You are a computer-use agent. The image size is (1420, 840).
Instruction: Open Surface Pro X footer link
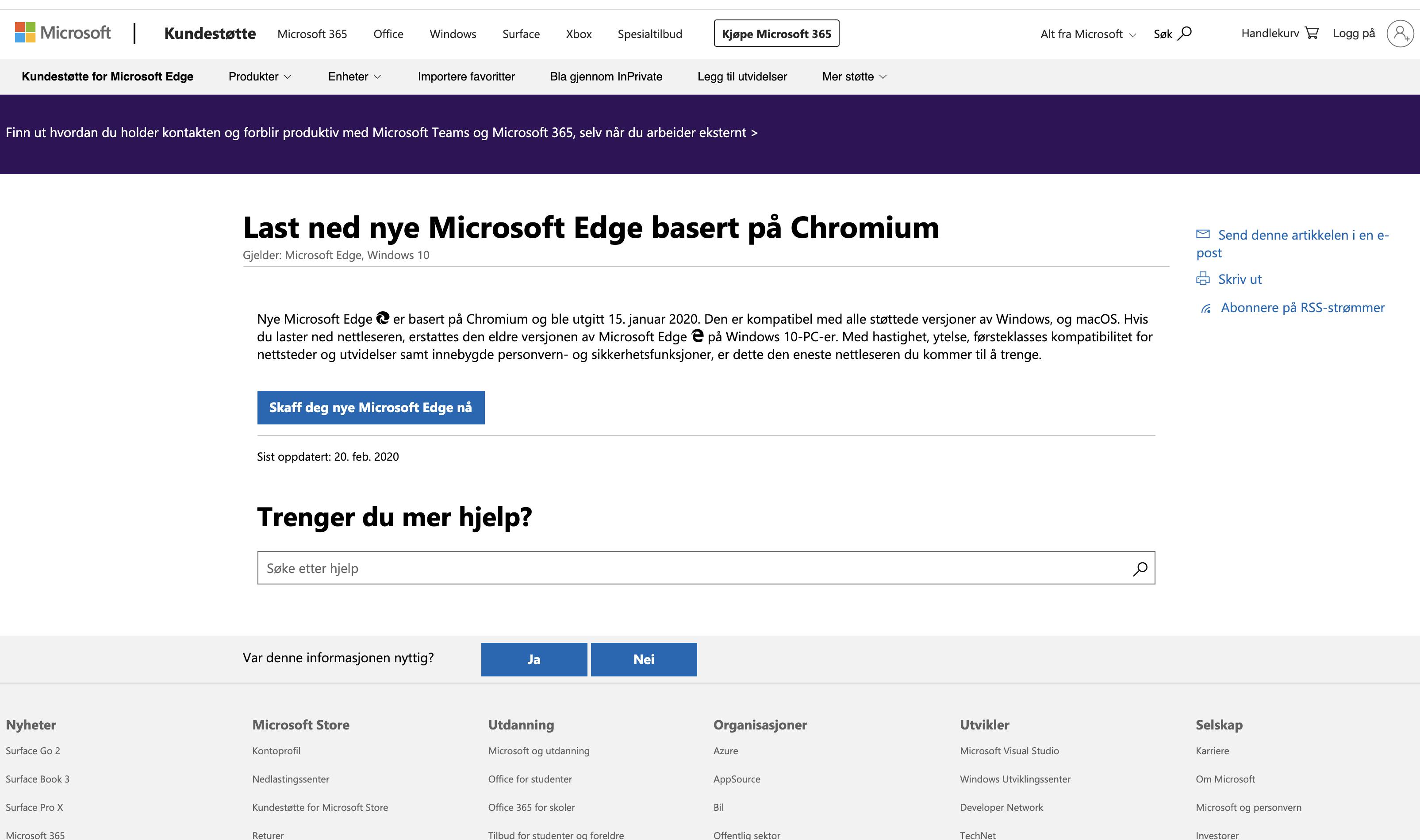click(34, 807)
